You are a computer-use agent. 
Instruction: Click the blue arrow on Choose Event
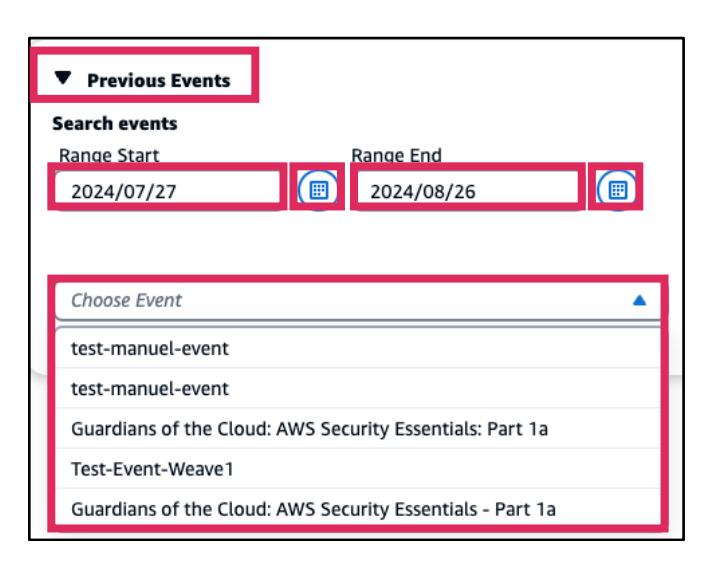[639, 300]
